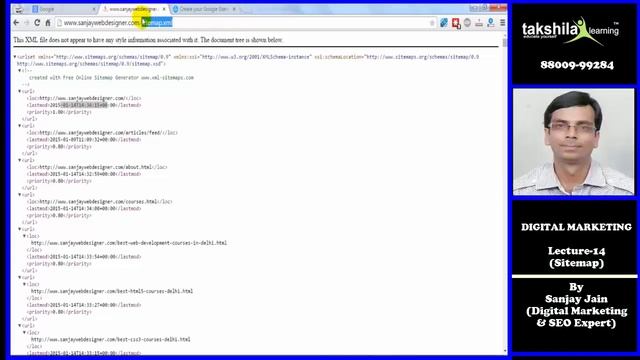640x360 pixels.
Task: Open the browser home page icon
Action: pyautogui.click(x=48, y=23)
